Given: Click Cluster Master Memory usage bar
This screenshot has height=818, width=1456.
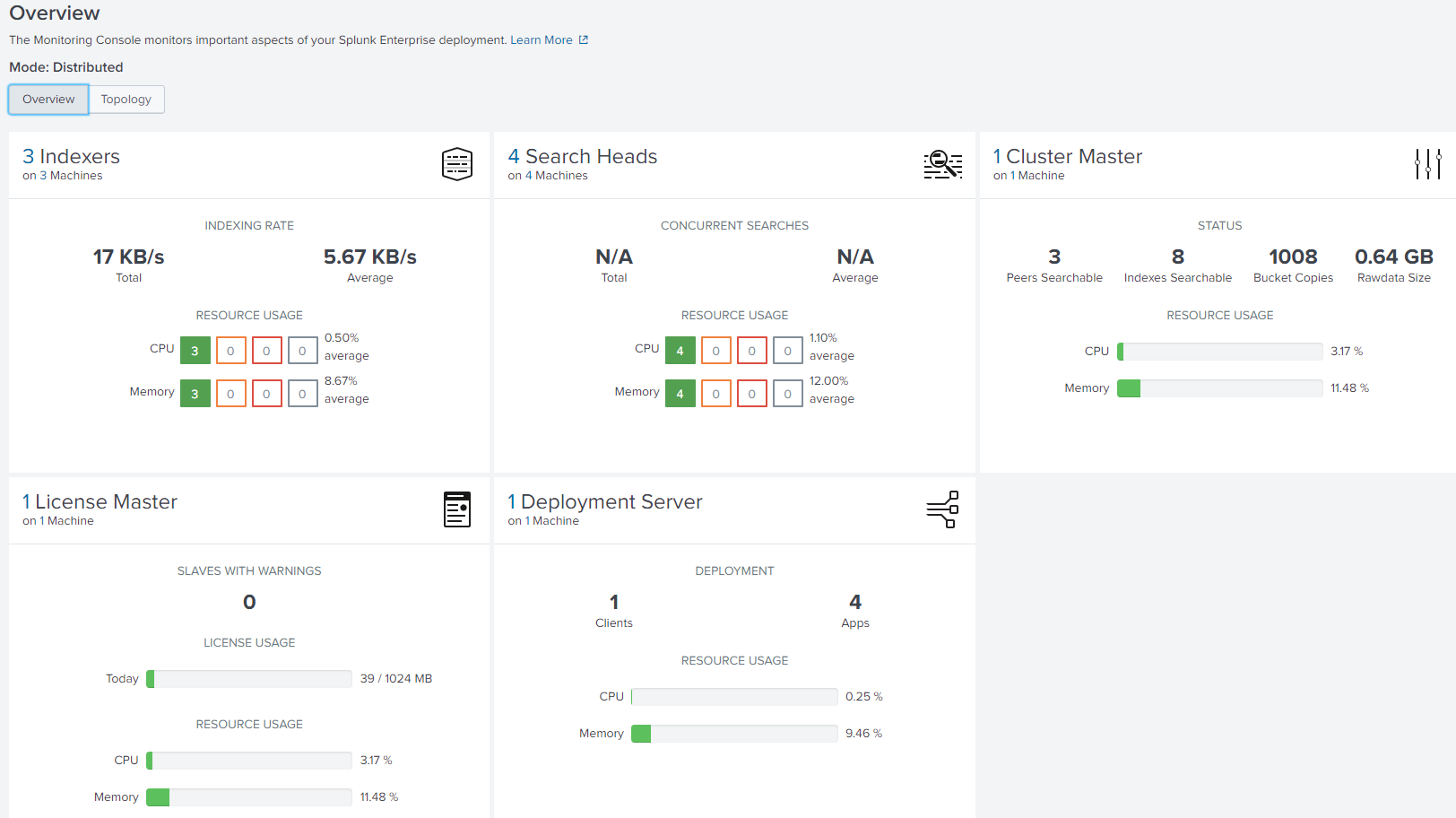Looking at the screenshot, I should click(x=1220, y=388).
